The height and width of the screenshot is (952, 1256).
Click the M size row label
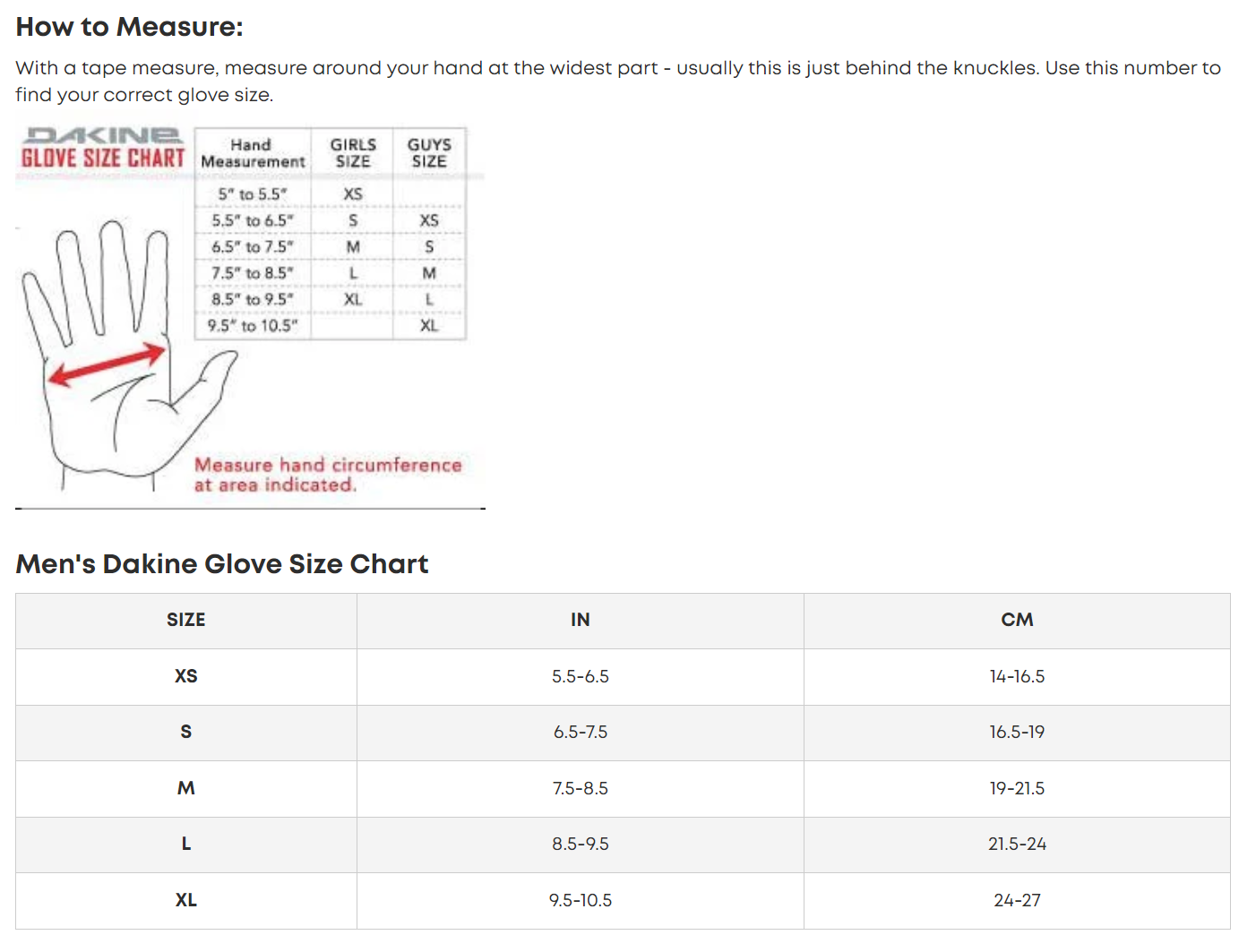pos(186,788)
